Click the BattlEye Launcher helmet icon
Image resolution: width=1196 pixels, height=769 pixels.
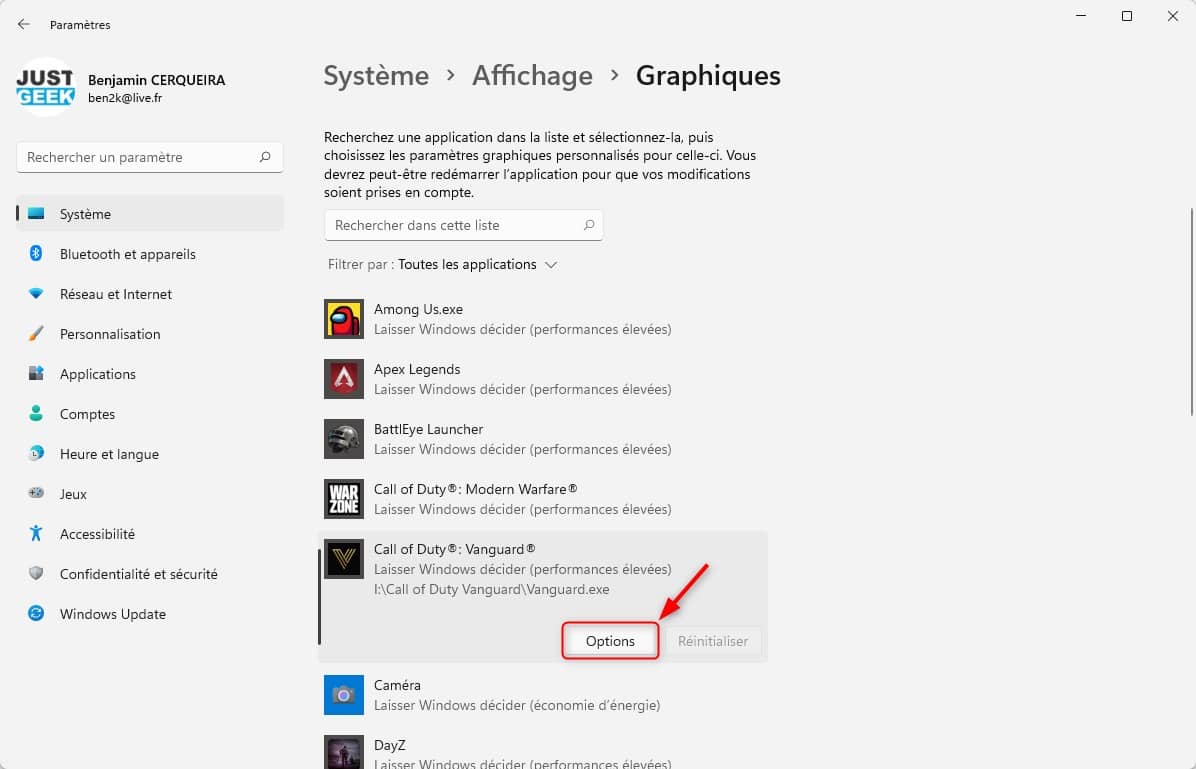coord(344,439)
